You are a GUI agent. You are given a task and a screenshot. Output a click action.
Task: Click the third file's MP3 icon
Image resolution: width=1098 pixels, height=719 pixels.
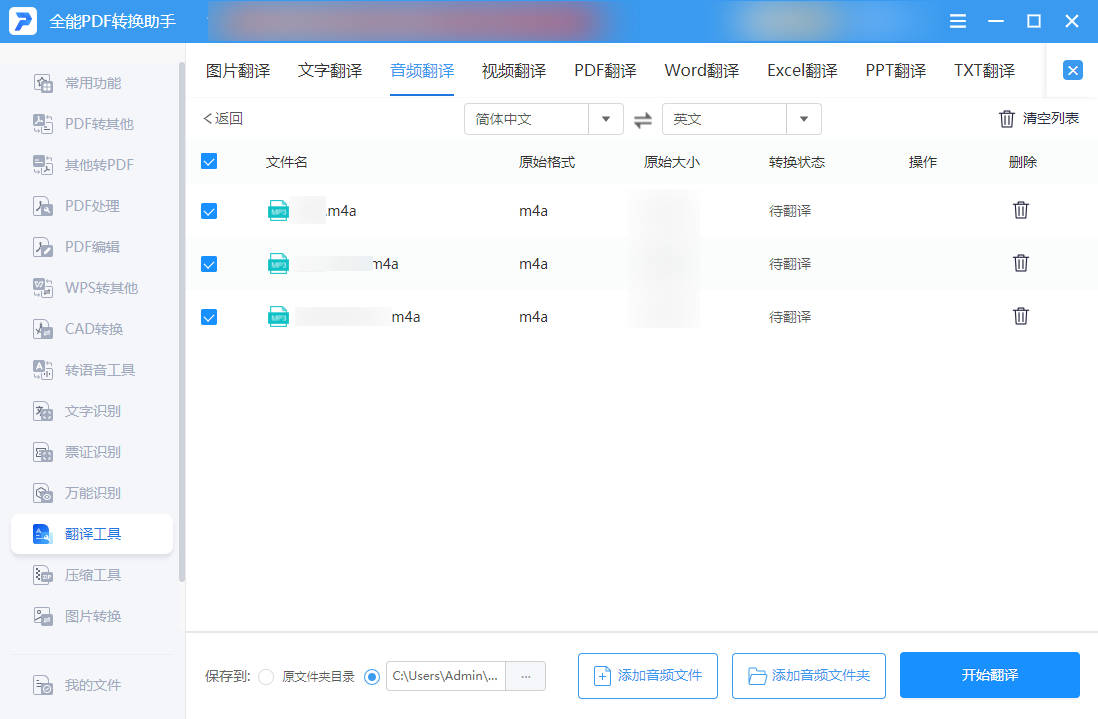(x=278, y=316)
